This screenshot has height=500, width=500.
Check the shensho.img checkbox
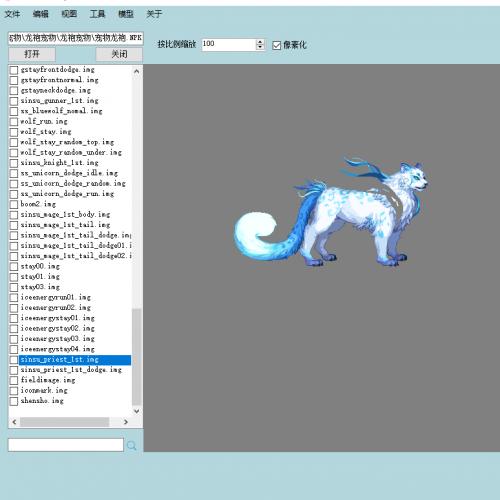(14, 401)
